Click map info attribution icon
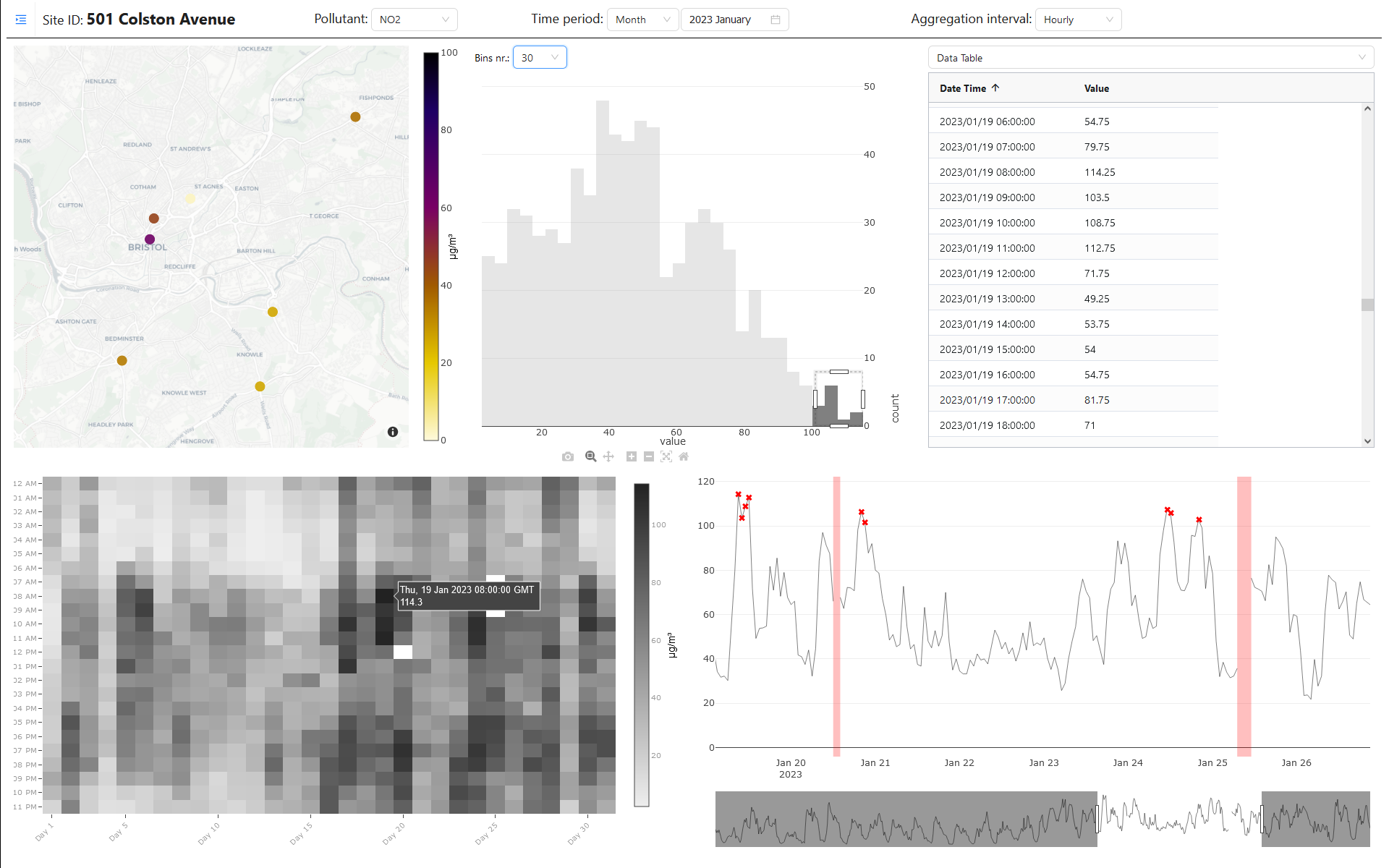The image size is (1389, 868). tap(393, 432)
